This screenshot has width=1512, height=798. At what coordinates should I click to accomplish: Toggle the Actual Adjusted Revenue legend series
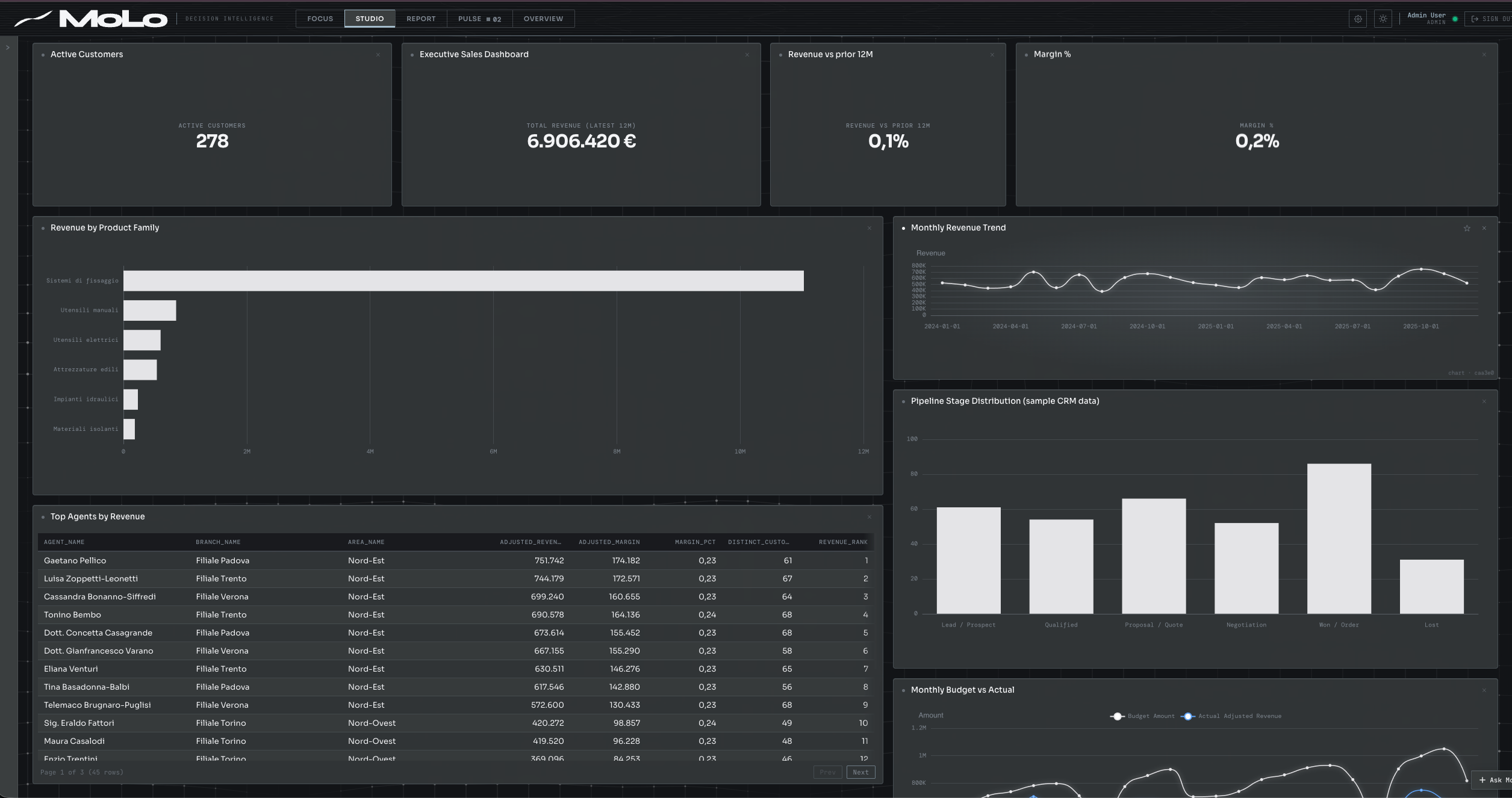tap(1231, 716)
